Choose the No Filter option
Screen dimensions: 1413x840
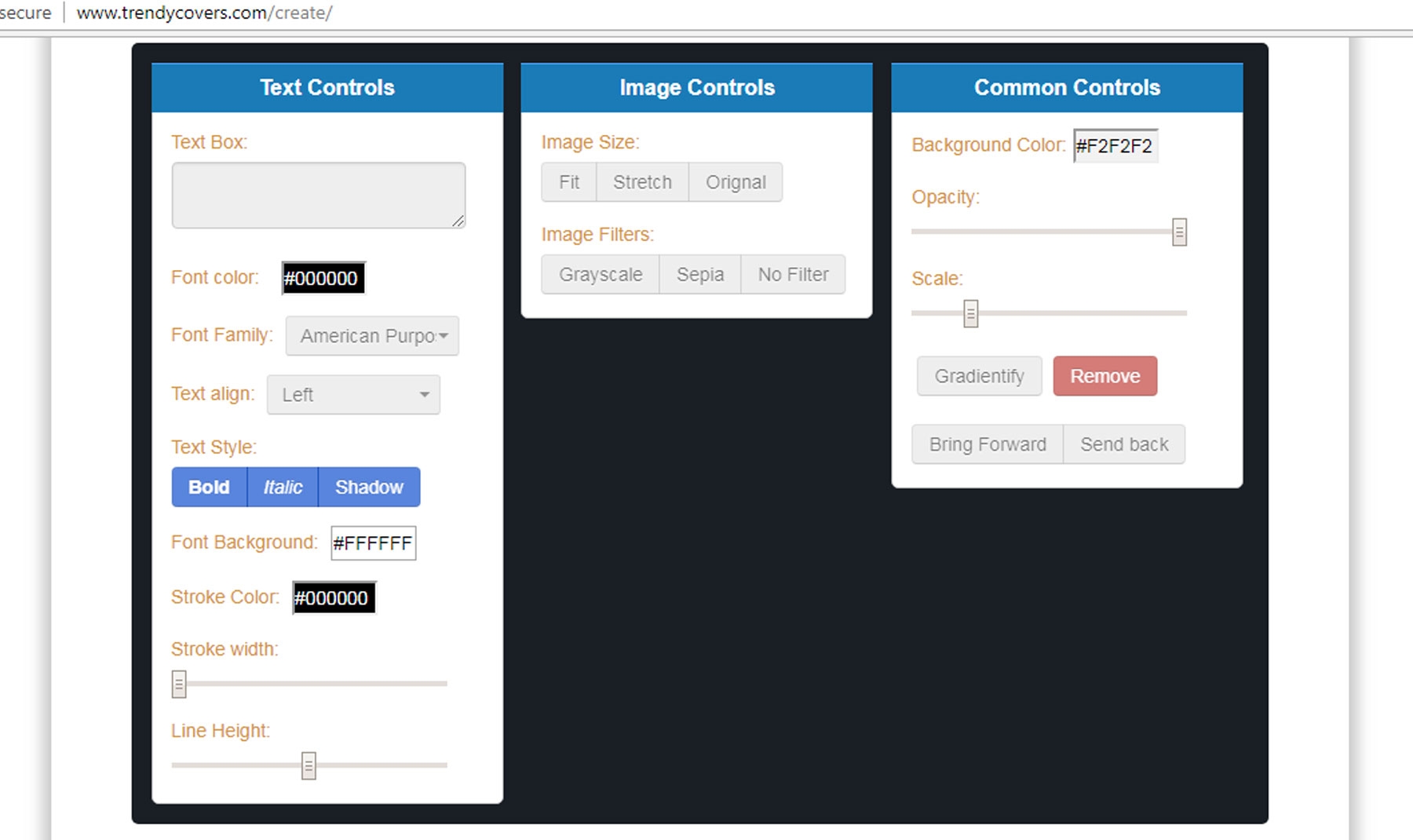click(793, 274)
